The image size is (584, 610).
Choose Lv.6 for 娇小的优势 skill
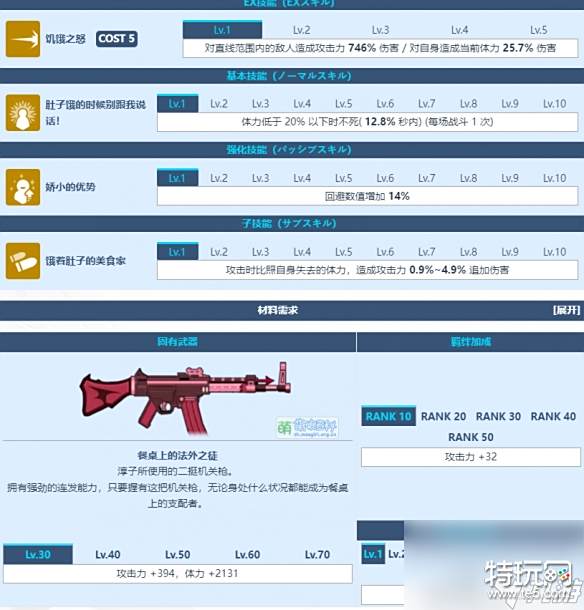(x=385, y=178)
